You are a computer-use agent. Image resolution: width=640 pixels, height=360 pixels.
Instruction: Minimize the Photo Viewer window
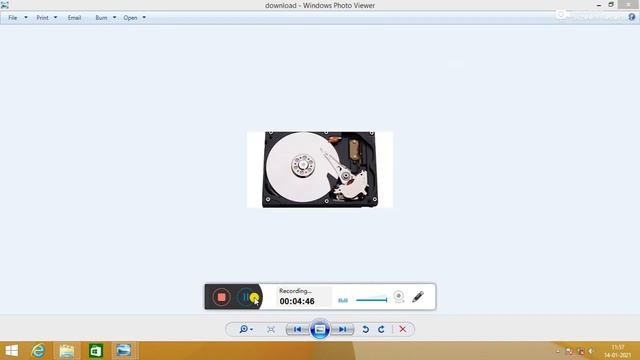599,5
